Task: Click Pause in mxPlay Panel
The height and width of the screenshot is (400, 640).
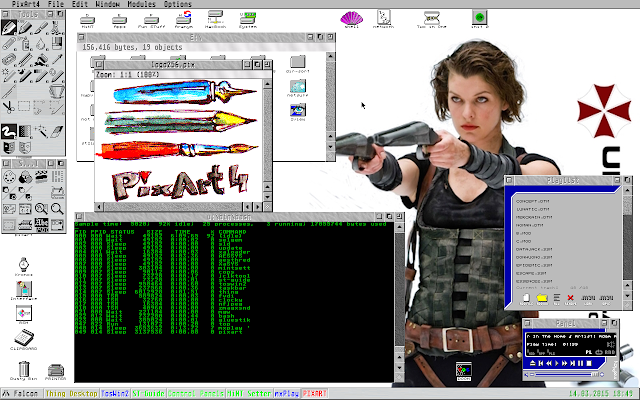Action: point(580,363)
